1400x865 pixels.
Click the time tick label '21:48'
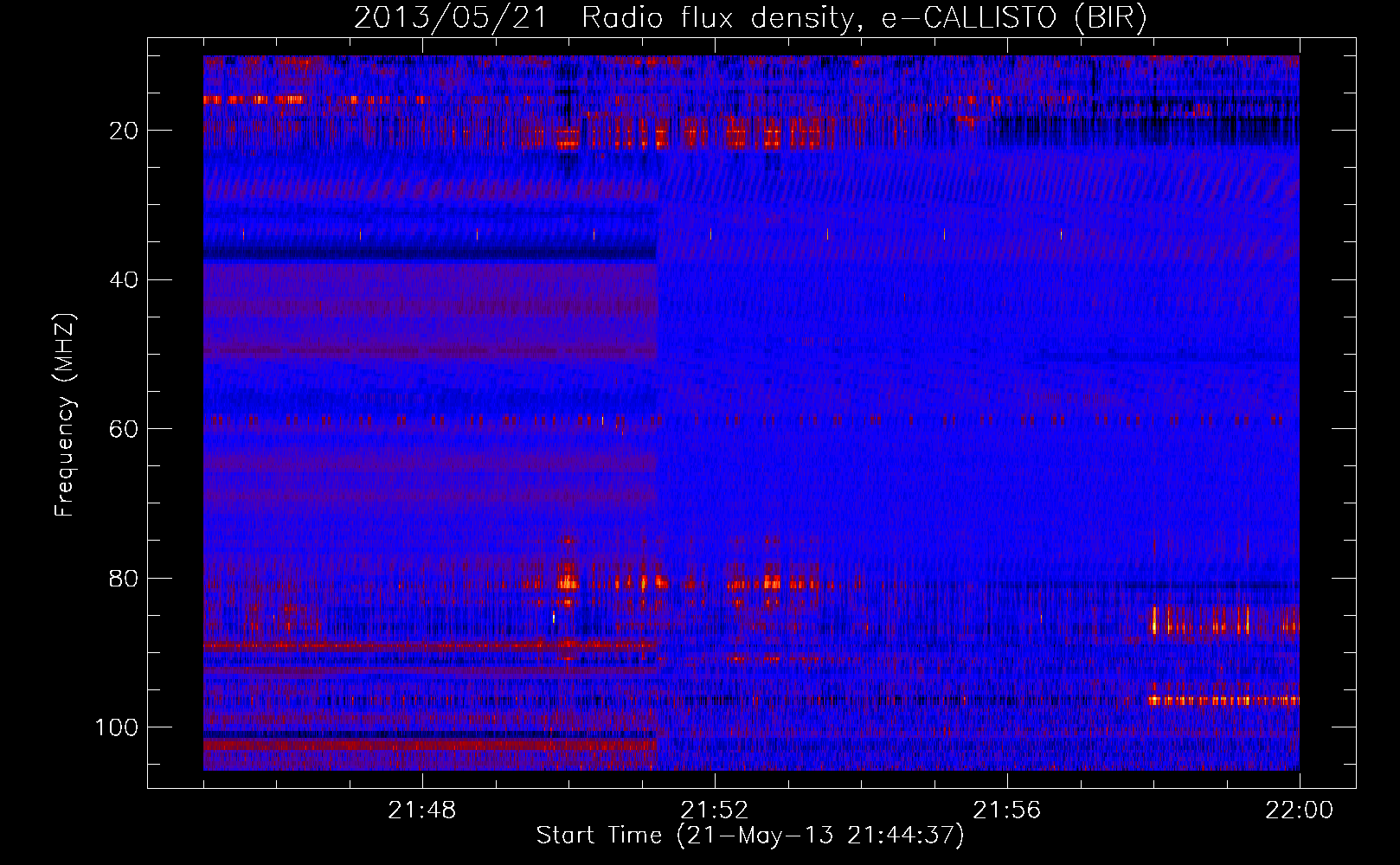[422, 811]
